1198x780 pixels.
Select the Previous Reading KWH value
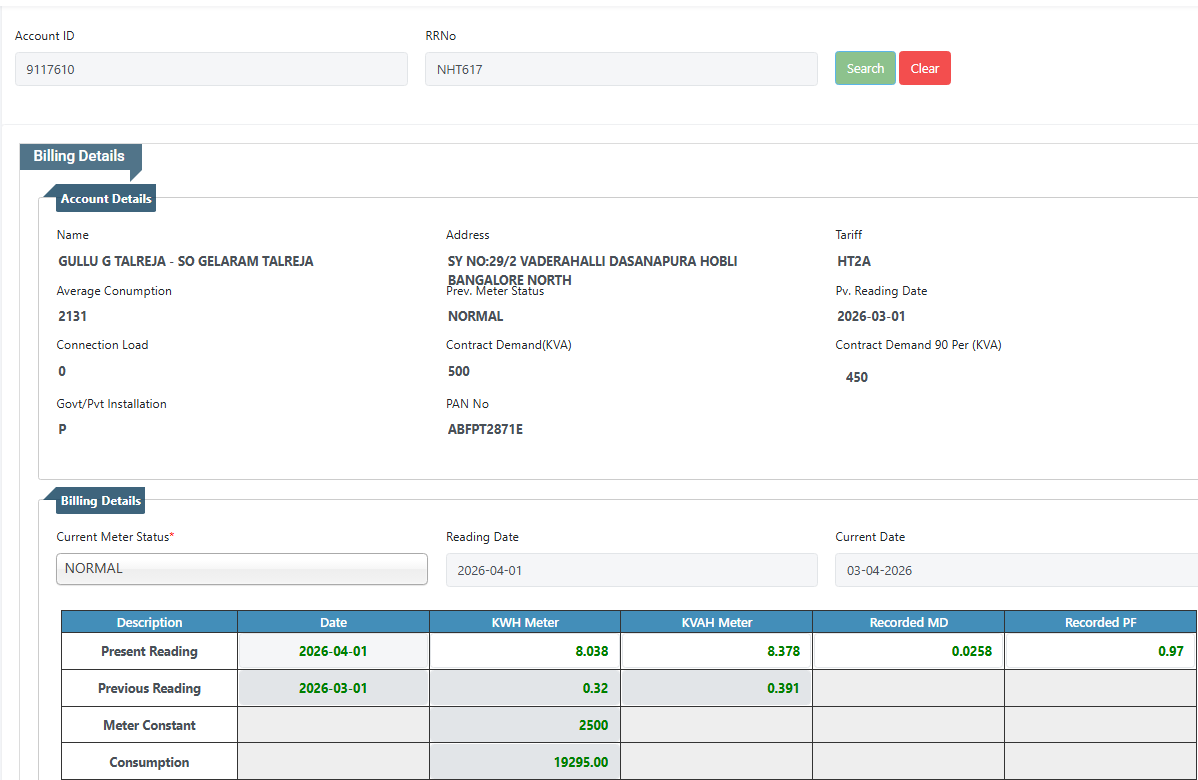click(525, 688)
